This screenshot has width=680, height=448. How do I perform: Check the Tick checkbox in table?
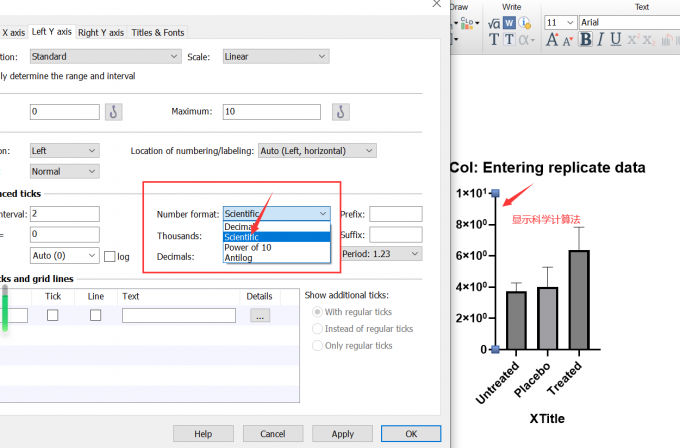click(53, 315)
